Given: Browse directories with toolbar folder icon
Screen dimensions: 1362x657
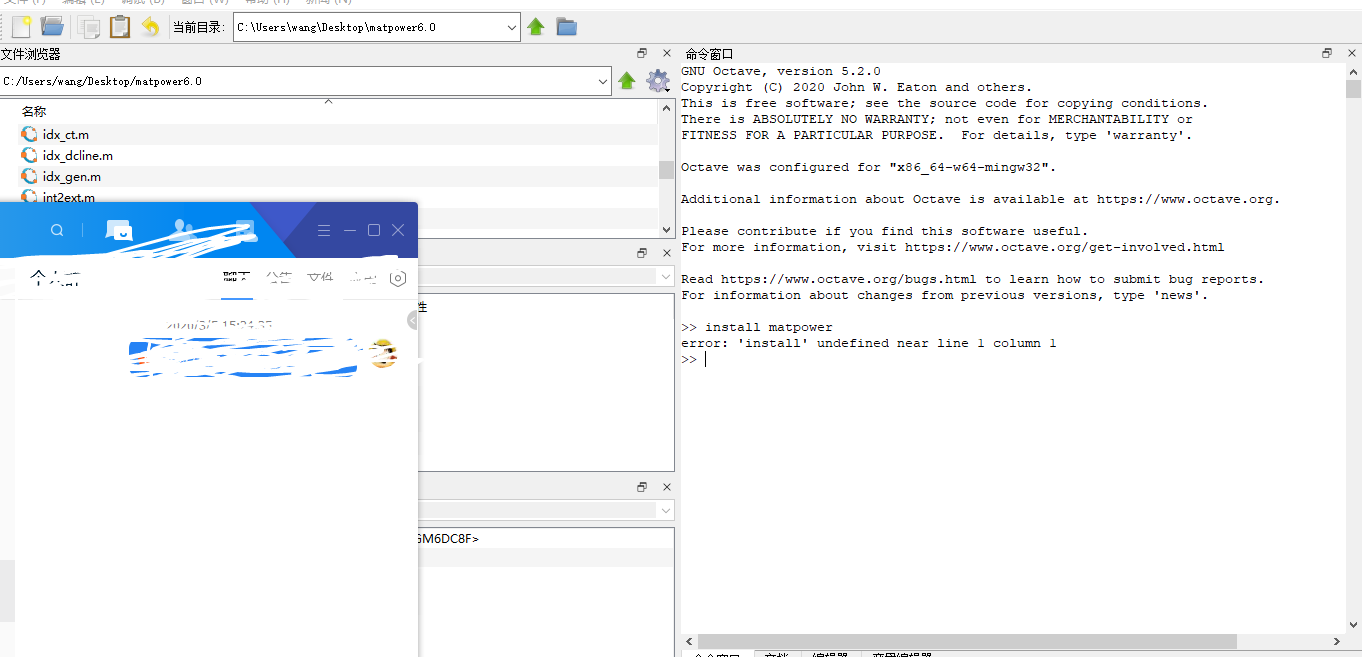Looking at the screenshot, I should pyautogui.click(x=567, y=27).
